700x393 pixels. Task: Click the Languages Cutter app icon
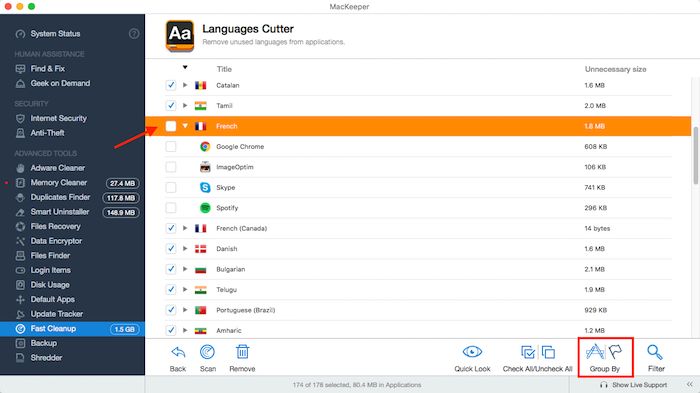[180, 35]
